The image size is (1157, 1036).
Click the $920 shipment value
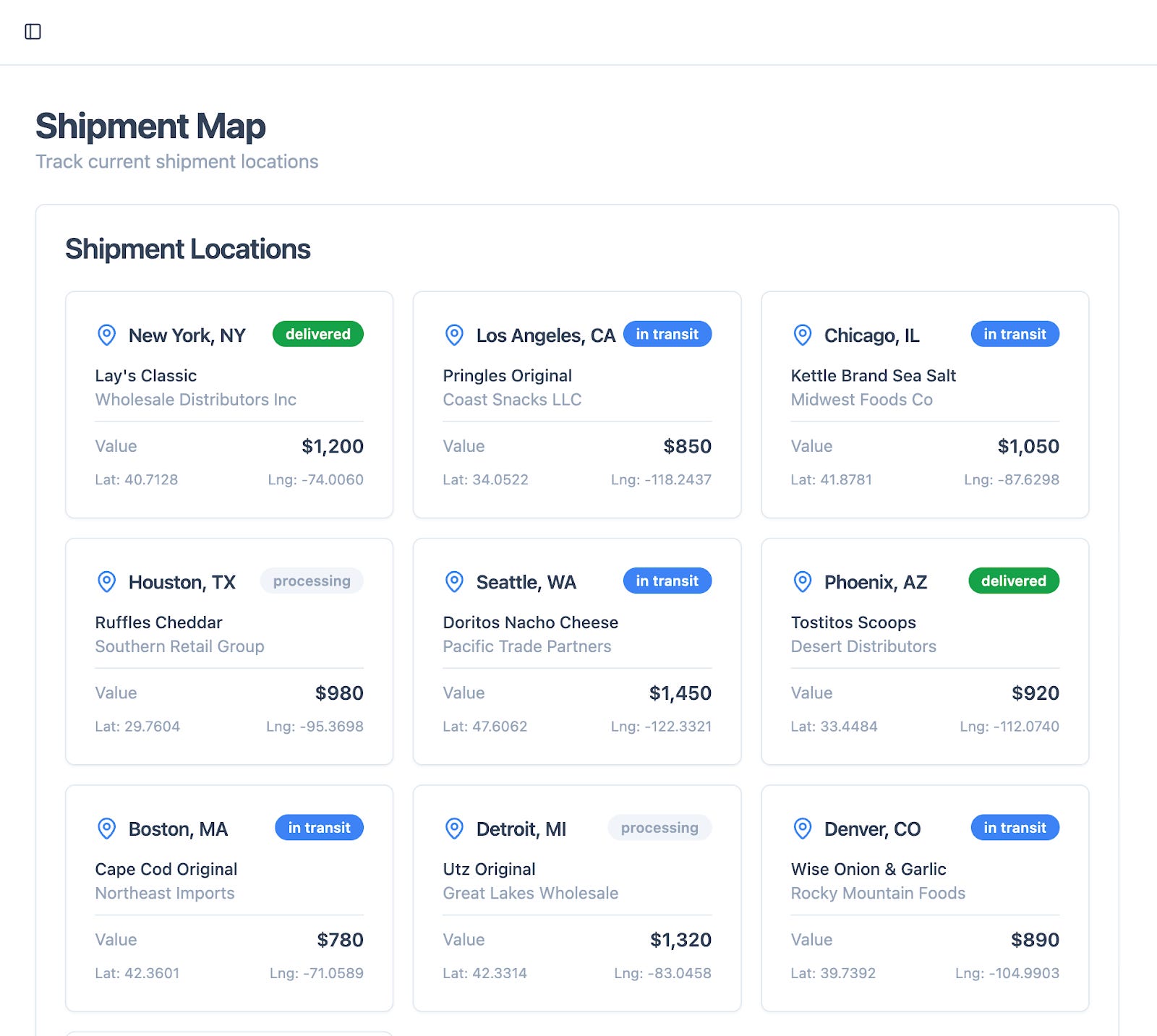[x=1036, y=693]
